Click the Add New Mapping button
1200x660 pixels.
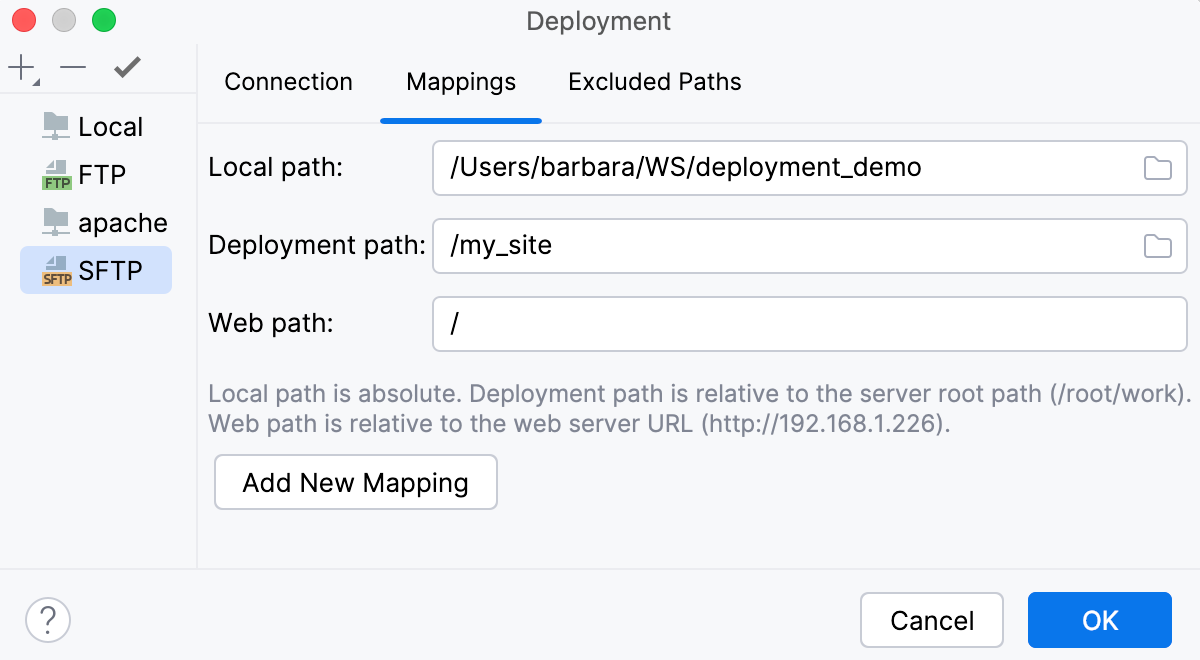(355, 482)
